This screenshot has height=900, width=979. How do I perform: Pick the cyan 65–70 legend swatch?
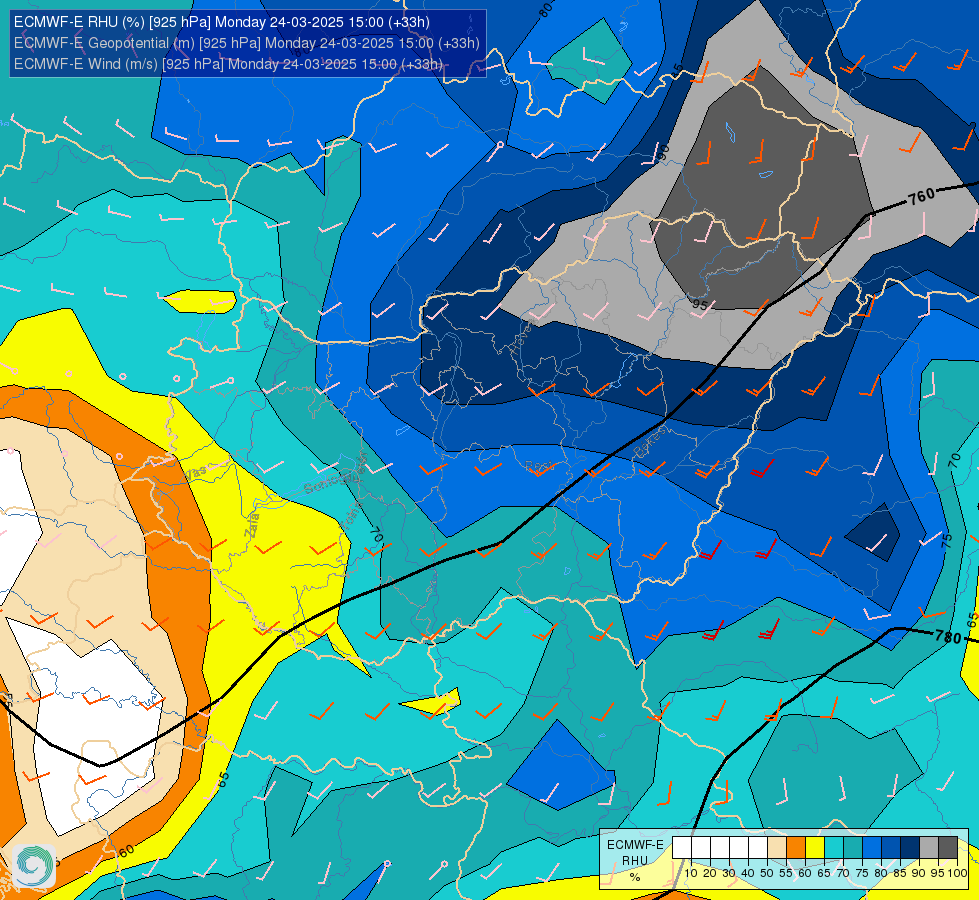tap(834, 848)
